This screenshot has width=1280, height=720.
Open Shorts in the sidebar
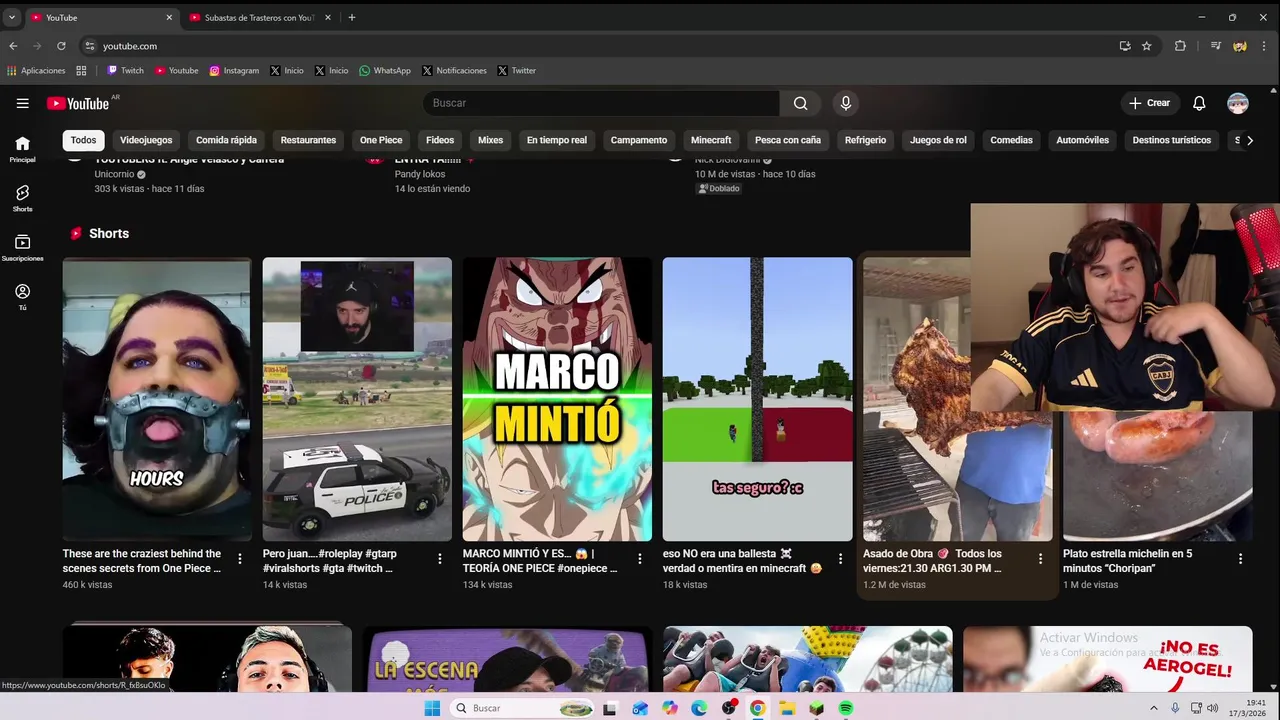22,198
